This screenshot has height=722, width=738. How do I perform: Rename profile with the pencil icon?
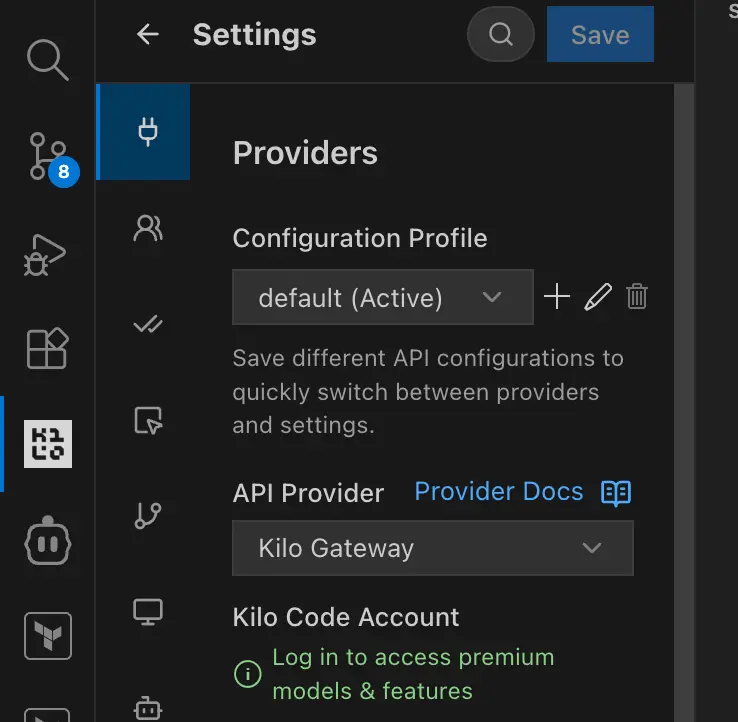click(598, 297)
